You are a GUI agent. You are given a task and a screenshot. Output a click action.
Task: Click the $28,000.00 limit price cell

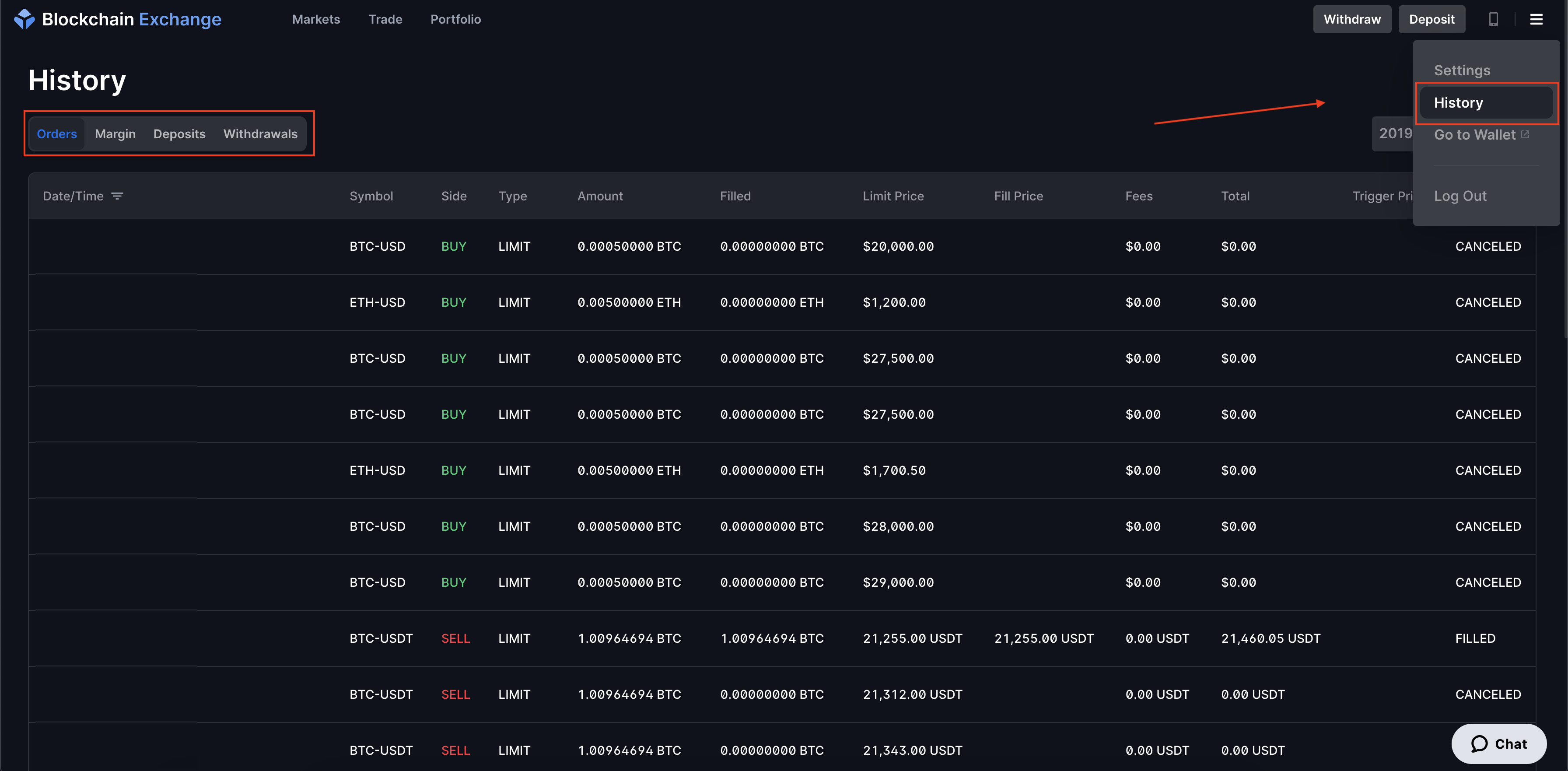tap(898, 527)
